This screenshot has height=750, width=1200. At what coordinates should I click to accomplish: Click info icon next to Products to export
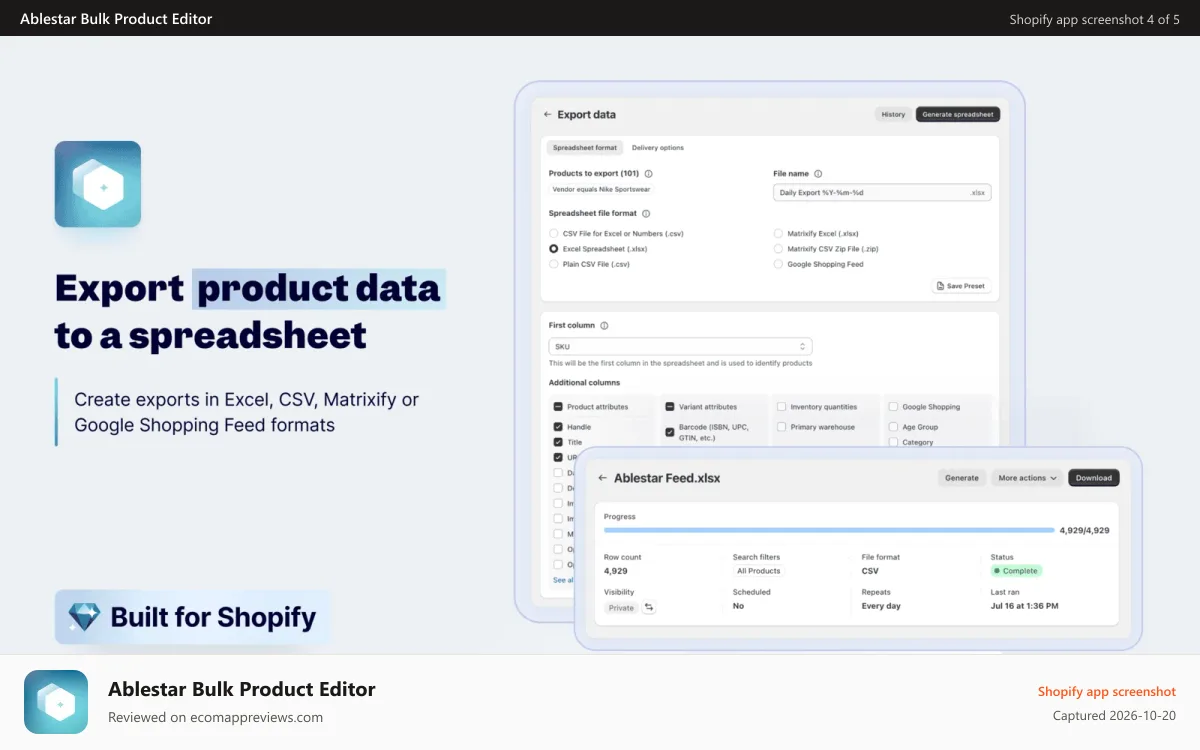(x=649, y=174)
